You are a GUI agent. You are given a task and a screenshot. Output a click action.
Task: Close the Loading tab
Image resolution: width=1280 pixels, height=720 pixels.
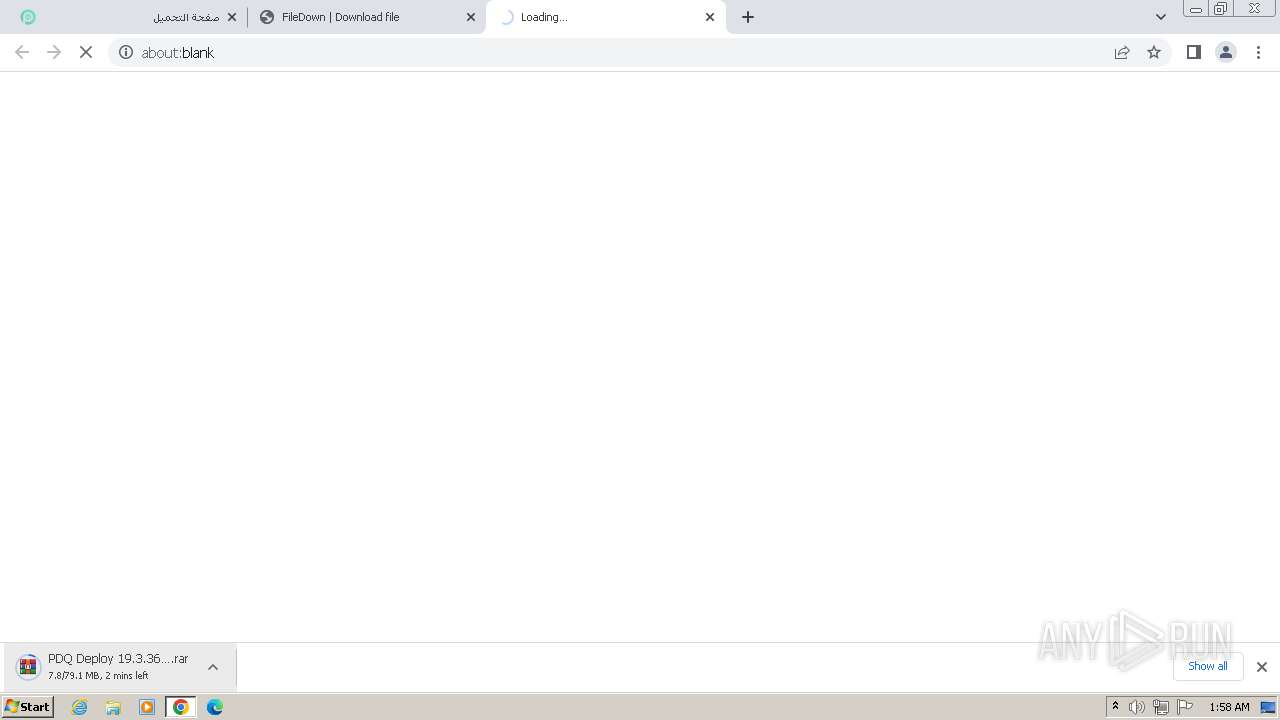pos(710,17)
